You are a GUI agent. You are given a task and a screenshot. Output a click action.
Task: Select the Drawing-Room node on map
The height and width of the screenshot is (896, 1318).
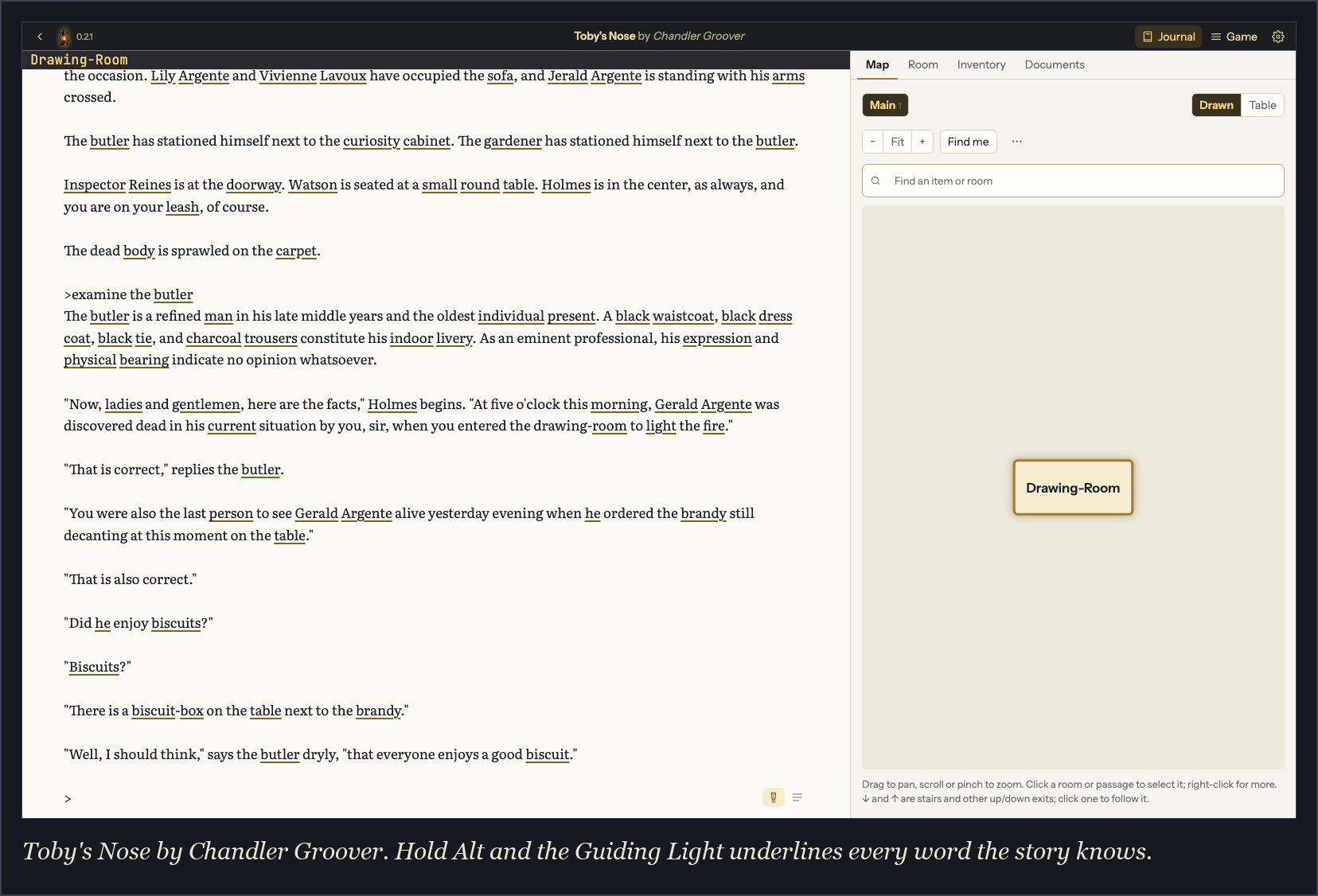point(1073,488)
